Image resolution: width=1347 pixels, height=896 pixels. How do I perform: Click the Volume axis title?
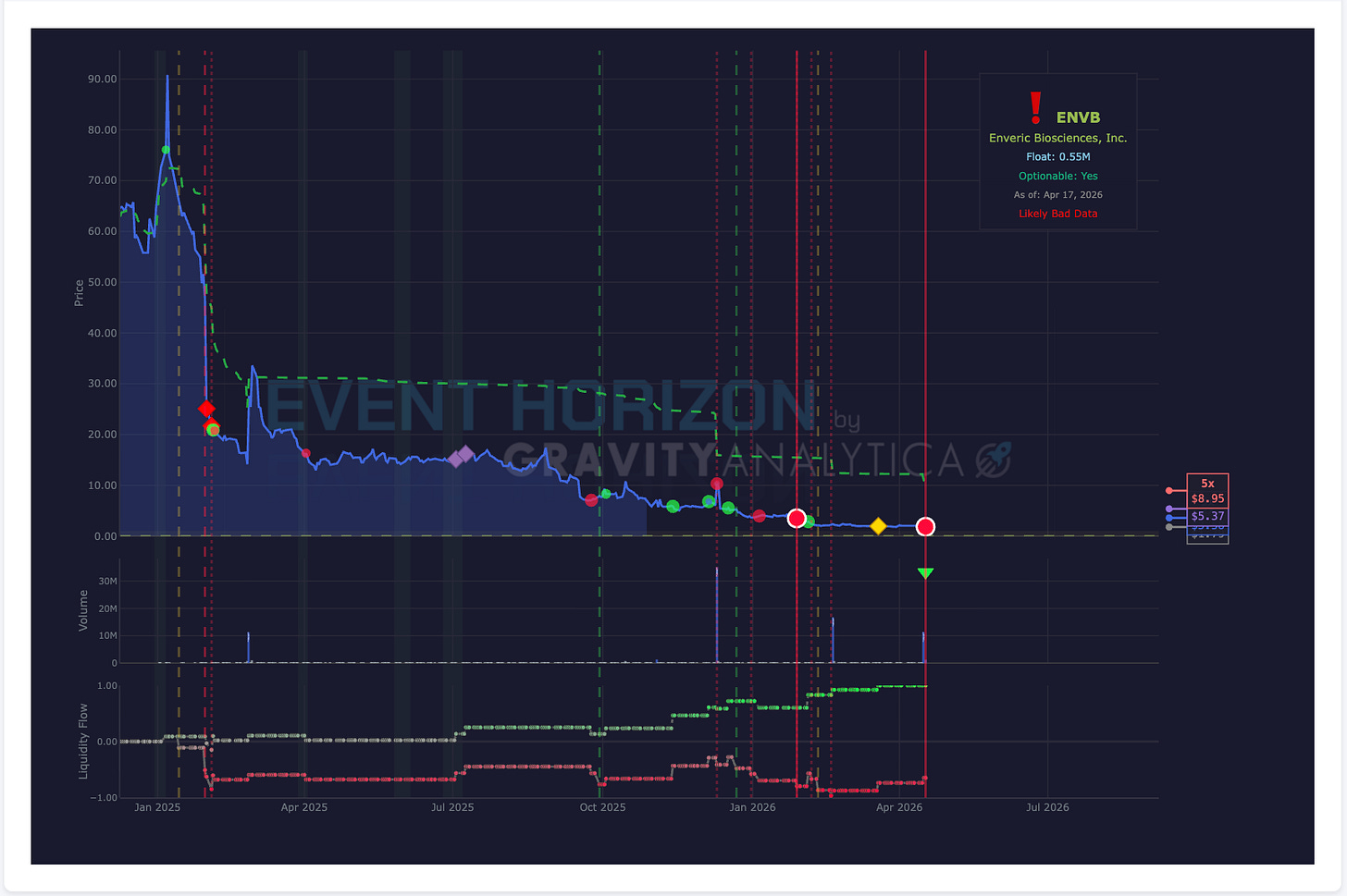point(83,610)
